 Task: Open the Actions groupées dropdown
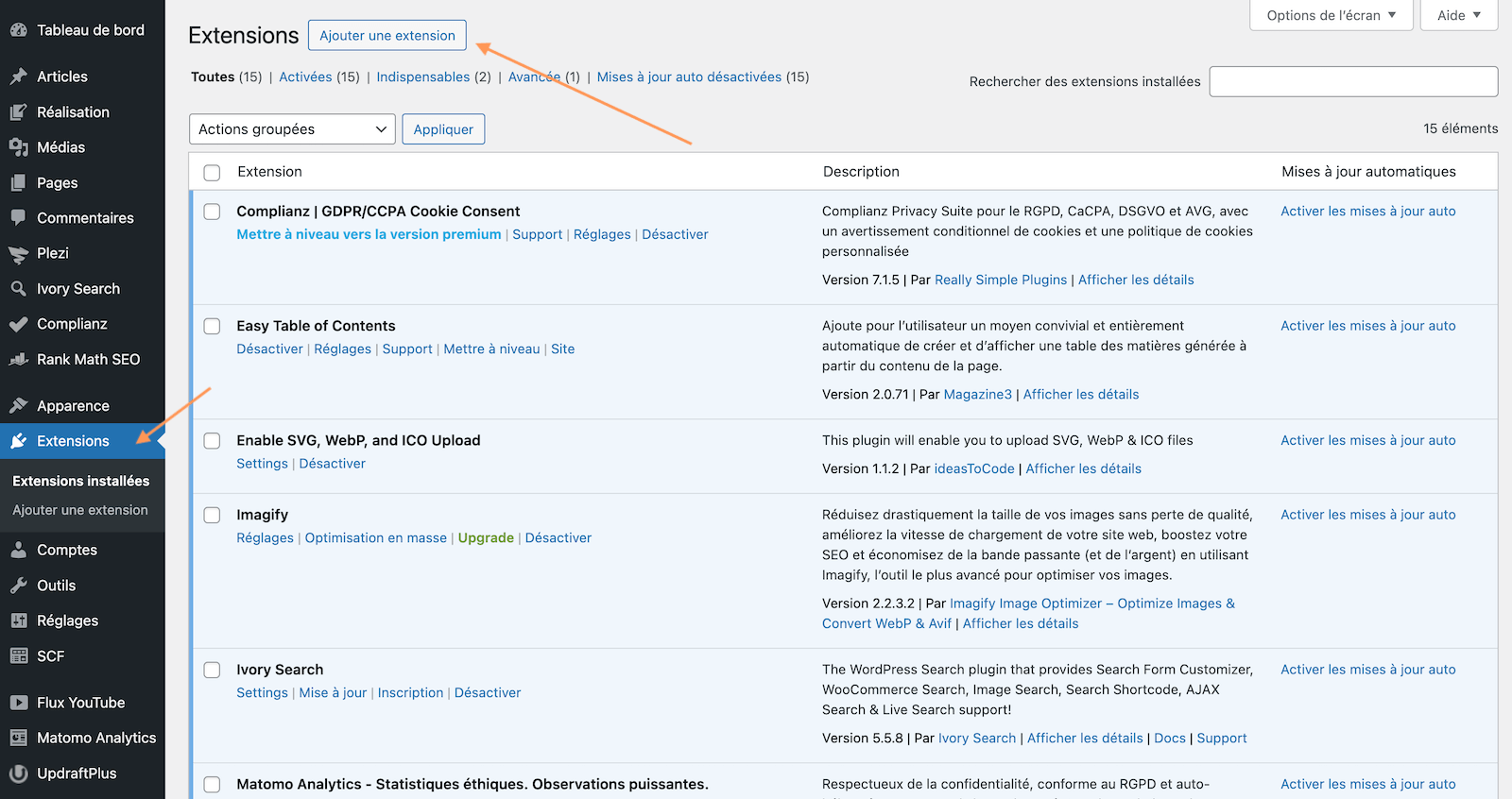click(x=292, y=129)
